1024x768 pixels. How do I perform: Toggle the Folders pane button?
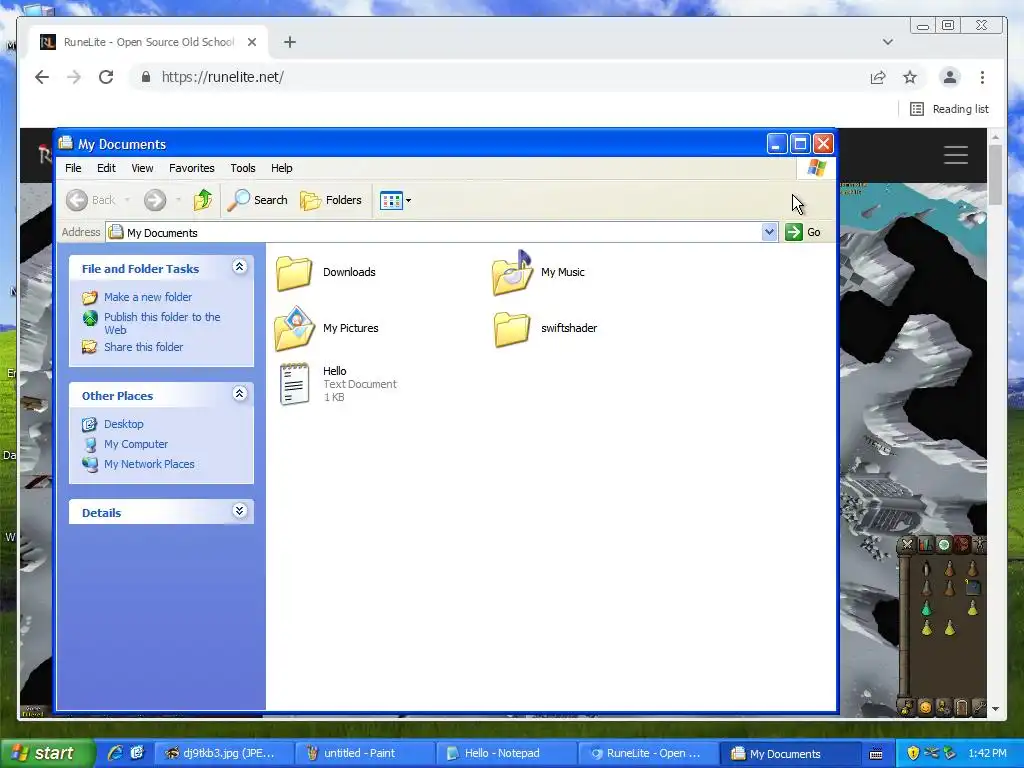coord(330,200)
